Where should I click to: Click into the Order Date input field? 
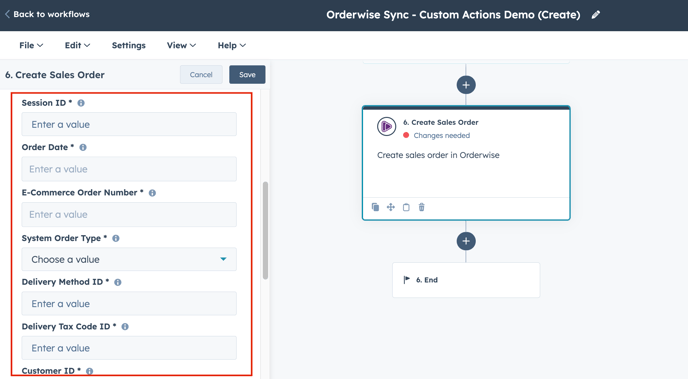[x=129, y=169]
